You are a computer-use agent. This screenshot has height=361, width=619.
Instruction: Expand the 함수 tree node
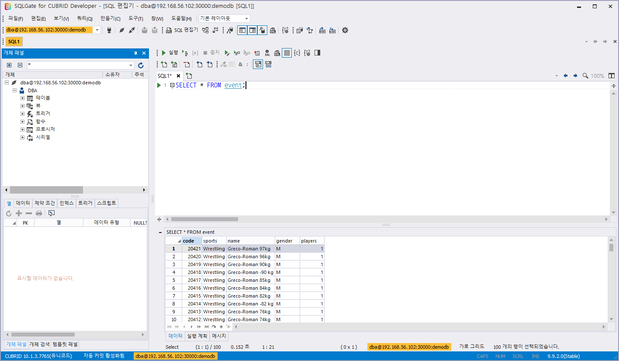point(23,122)
